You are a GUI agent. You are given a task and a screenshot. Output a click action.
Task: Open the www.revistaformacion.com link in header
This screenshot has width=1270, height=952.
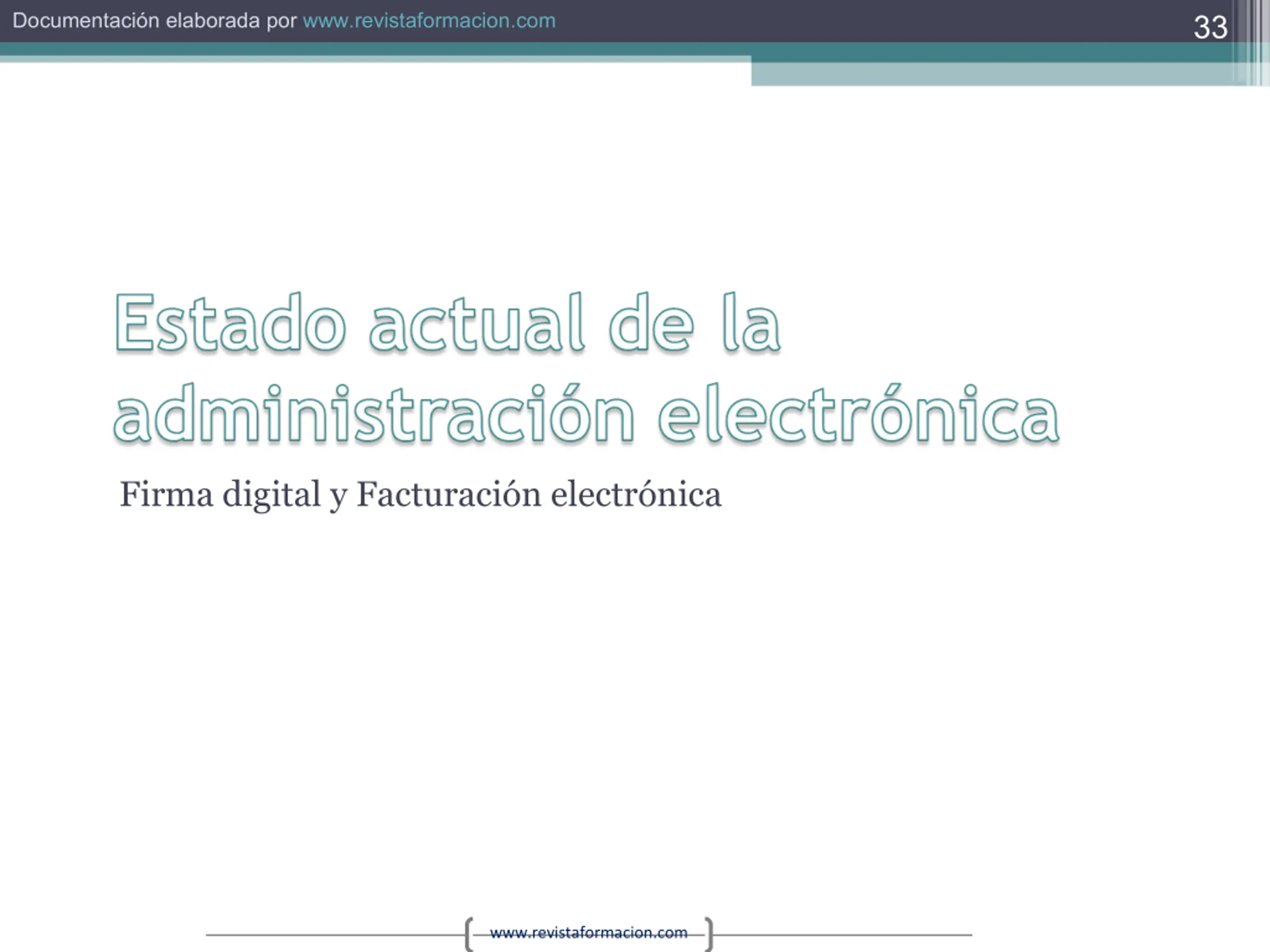tap(429, 21)
